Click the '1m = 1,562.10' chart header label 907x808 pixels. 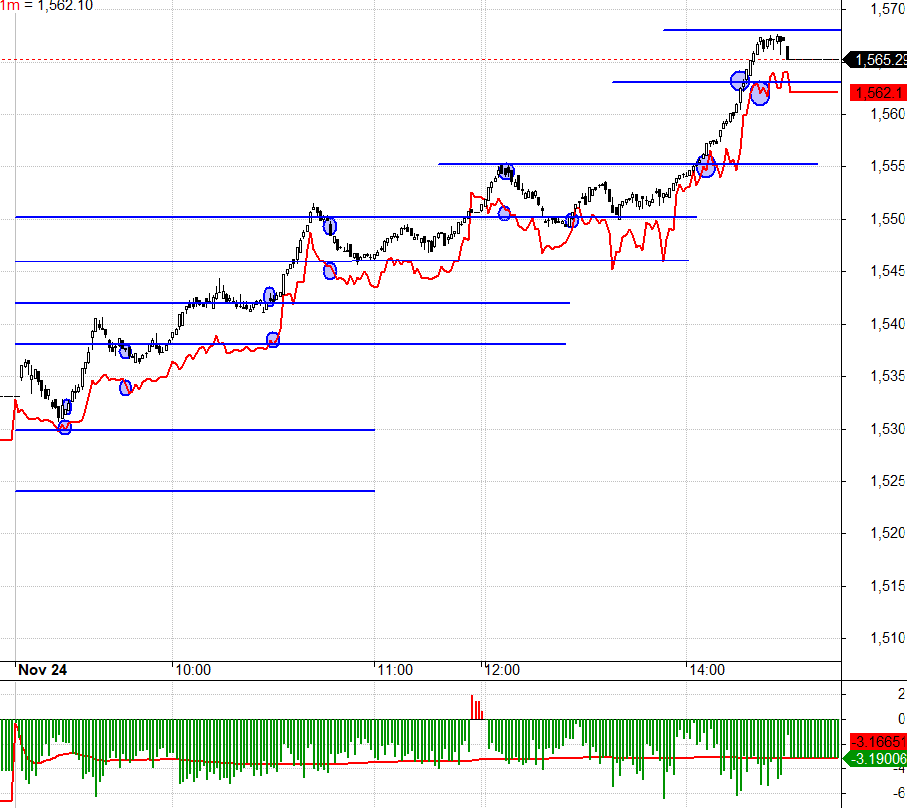(x=46, y=6)
